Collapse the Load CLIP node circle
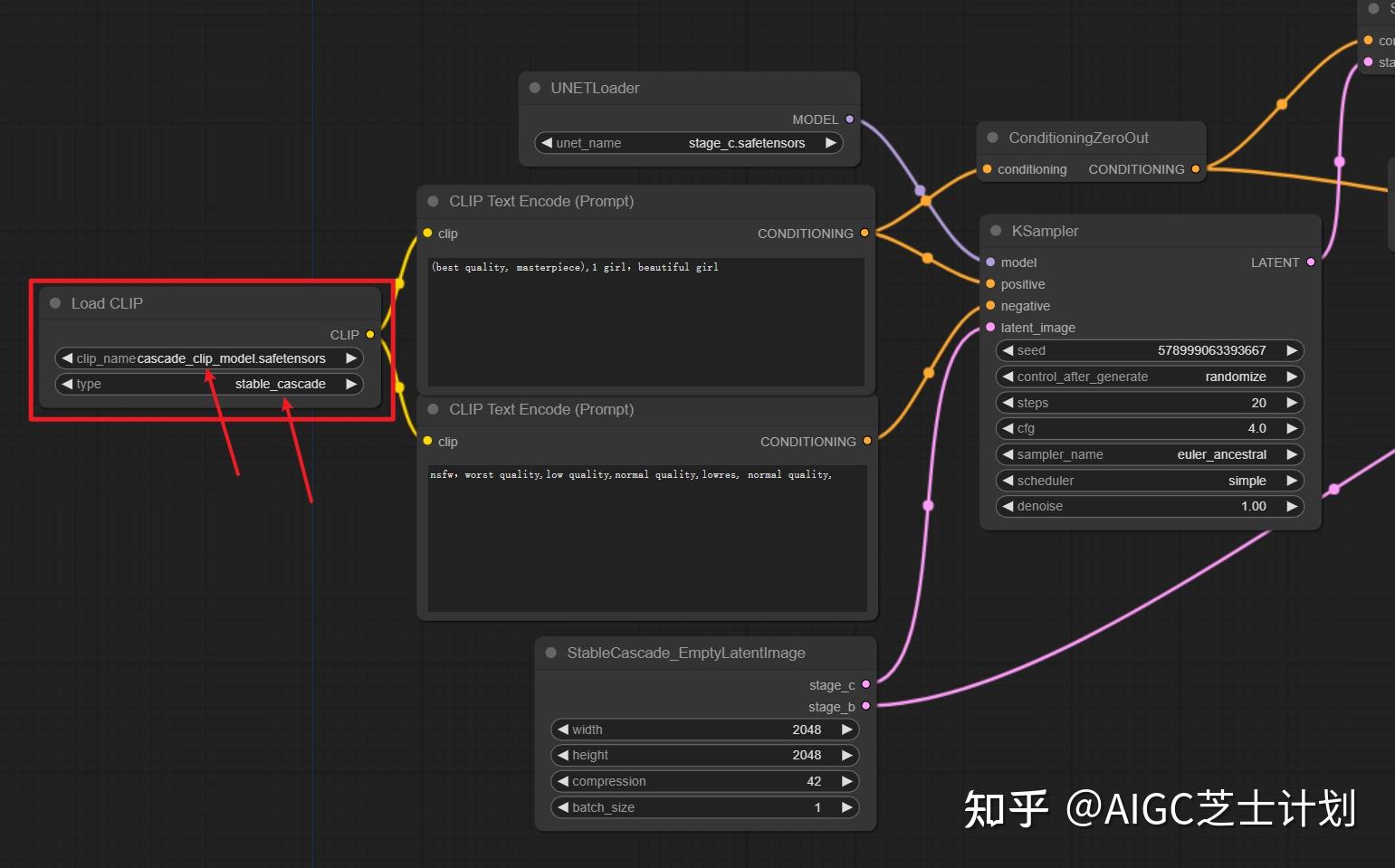Viewport: 1395px width, 868px height. (x=54, y=303)
